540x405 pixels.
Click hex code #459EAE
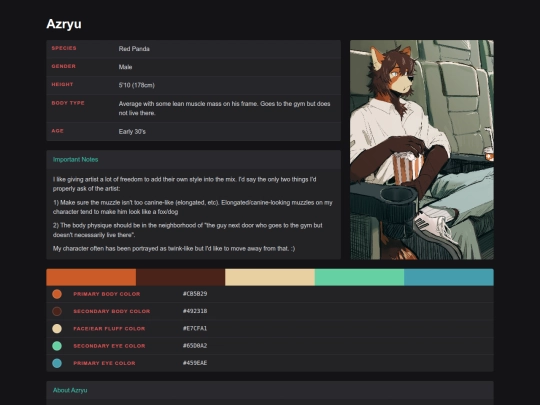click(x=195, y=363)
